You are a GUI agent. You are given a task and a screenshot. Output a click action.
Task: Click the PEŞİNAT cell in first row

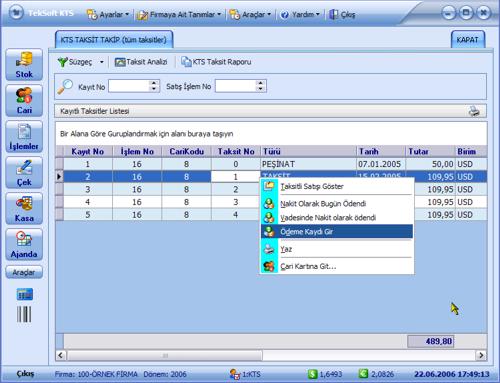coord(308,164)
